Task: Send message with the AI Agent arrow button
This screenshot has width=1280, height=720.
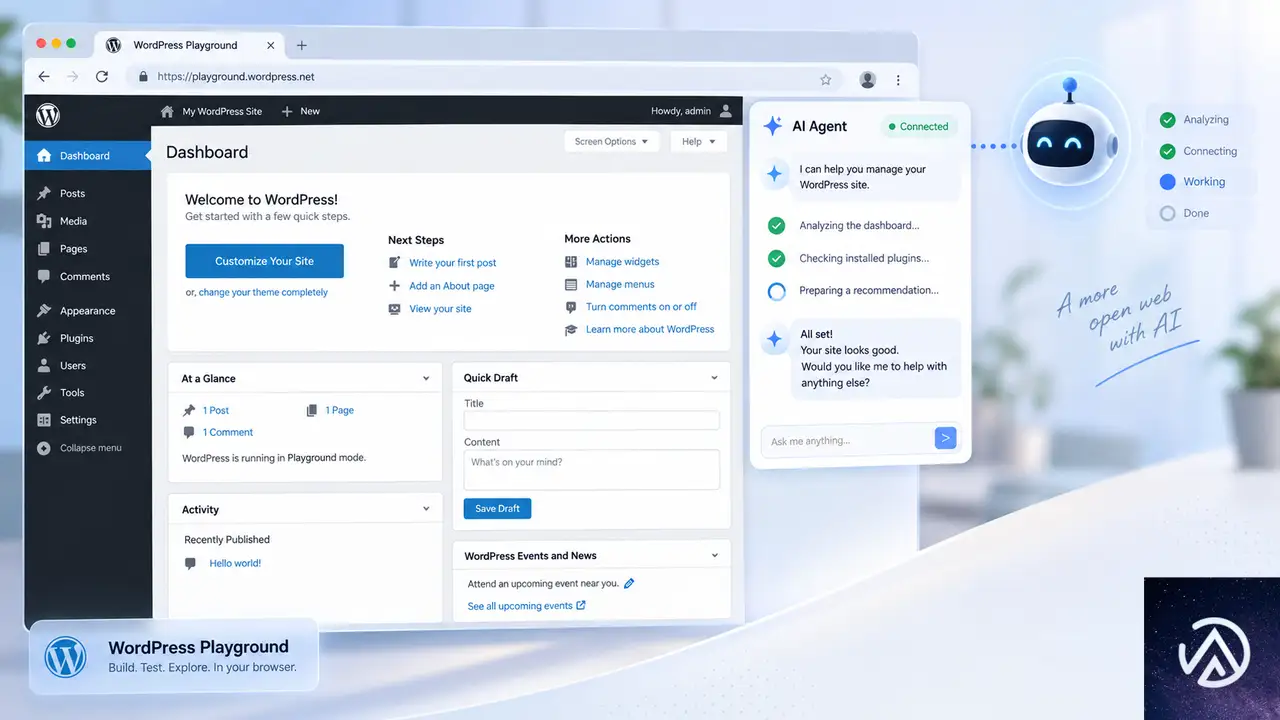Action: (x=945, y=438)
